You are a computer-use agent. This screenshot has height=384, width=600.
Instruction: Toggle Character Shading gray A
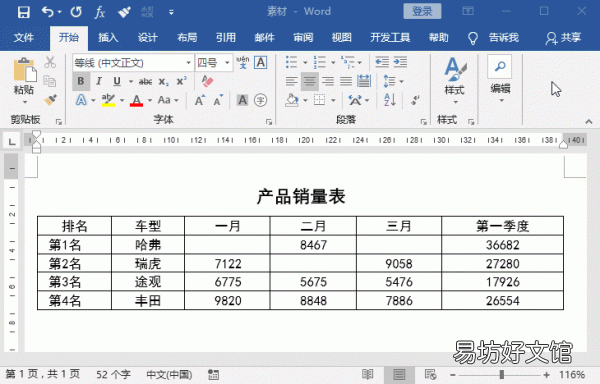pos(242,100)
